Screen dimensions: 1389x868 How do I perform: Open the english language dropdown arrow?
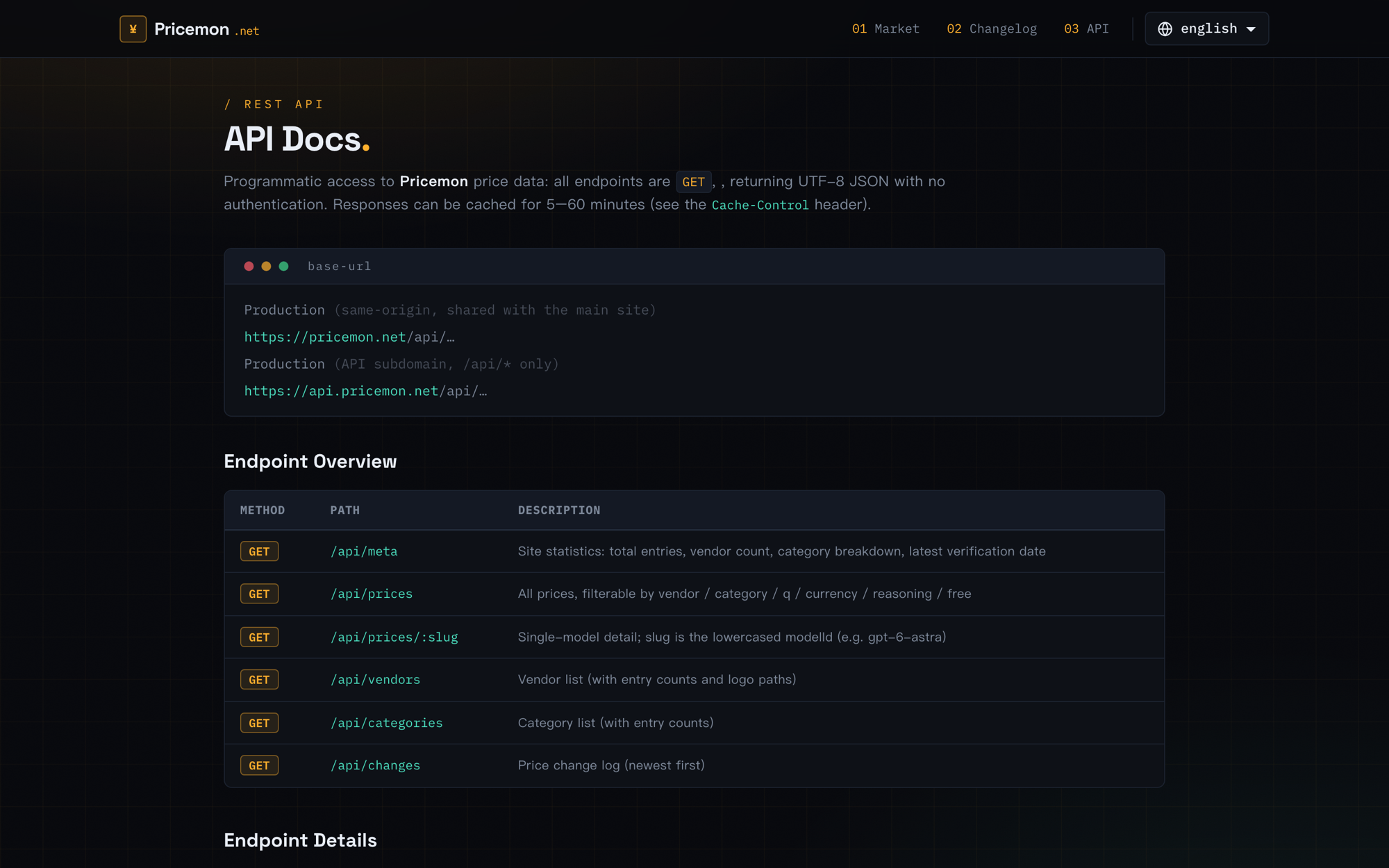[1251, 29]
